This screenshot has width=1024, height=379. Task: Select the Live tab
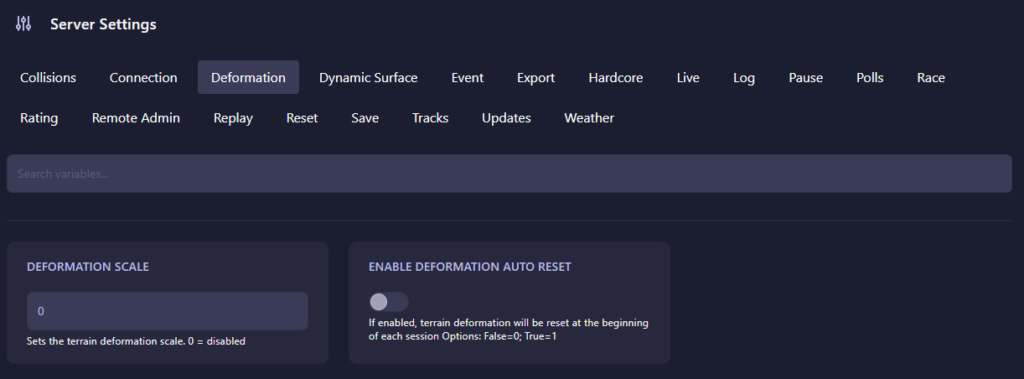tap(688, 78)
